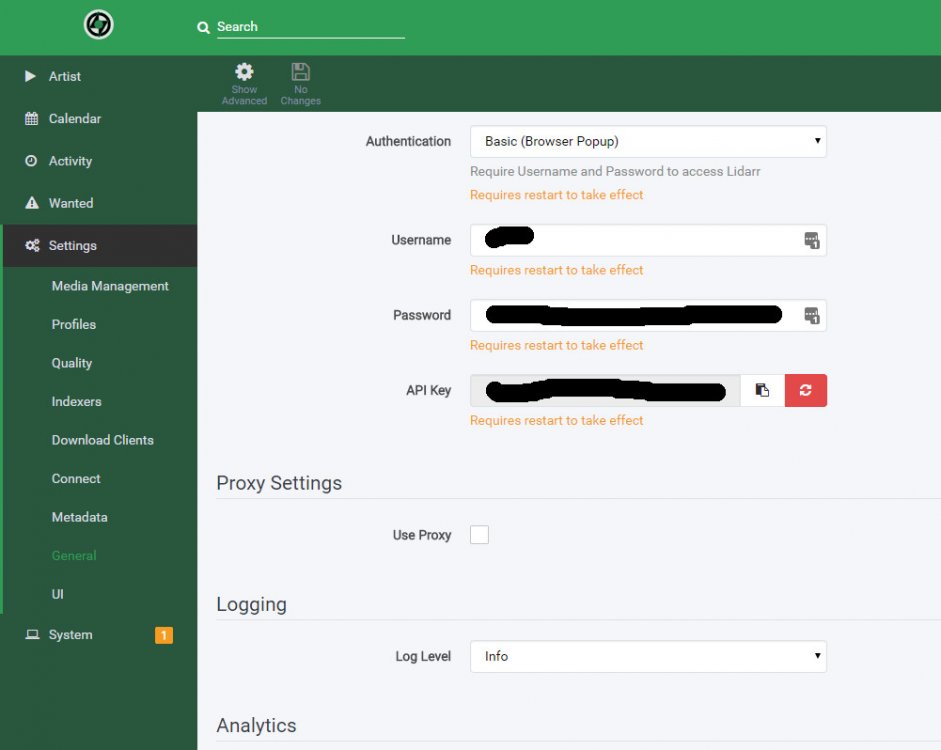The height and width of the screenshot is (750, 941).
Task: Open General settings page
Action: (x=74, y=556)
